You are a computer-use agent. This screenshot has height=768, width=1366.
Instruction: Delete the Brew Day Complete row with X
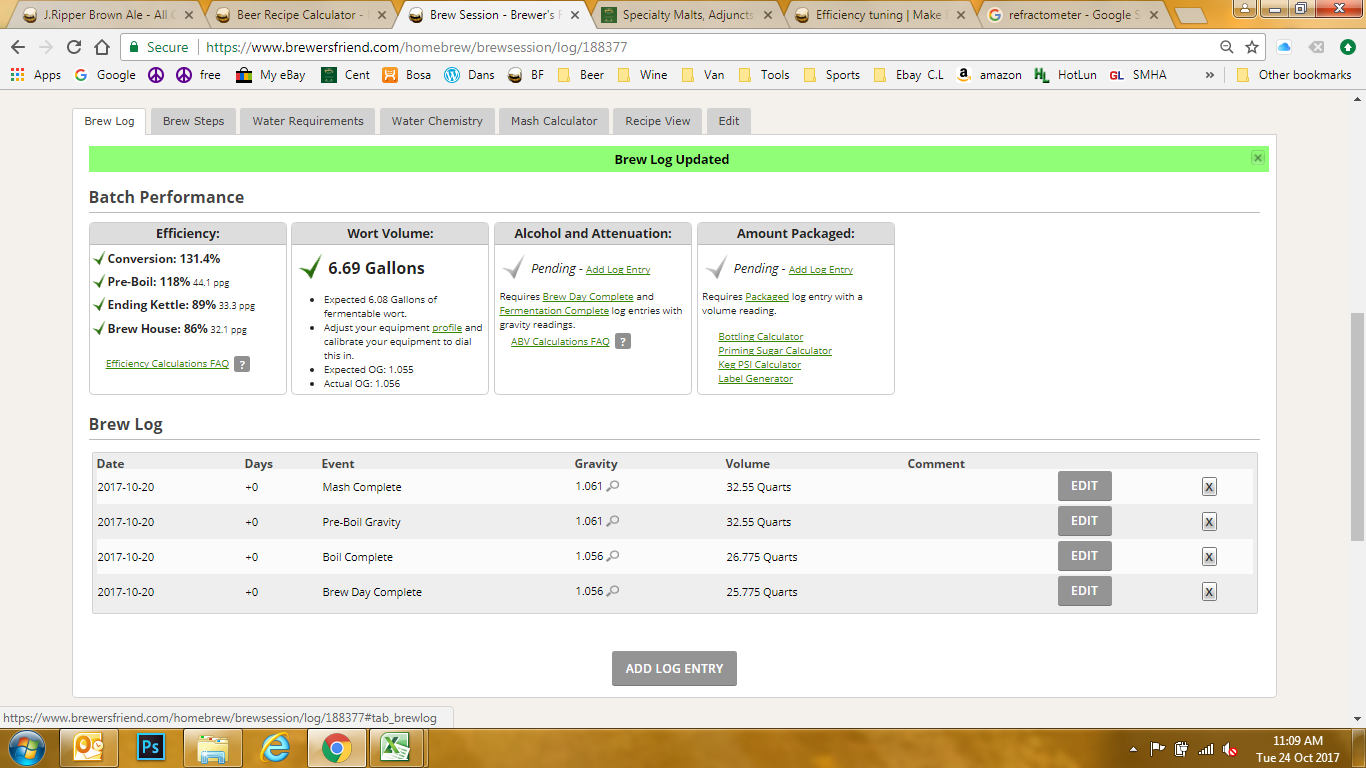pyautogui.click(x=1209, y=592)
